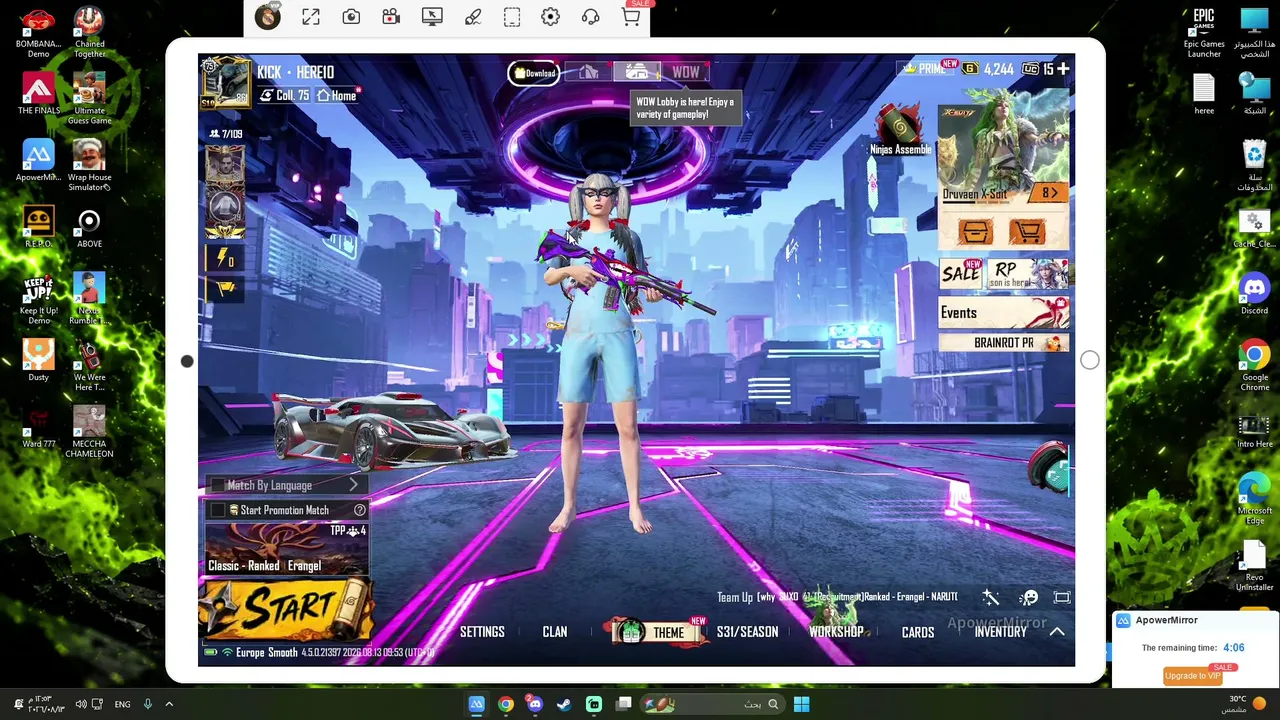Click the Team Up recruitment chat message
The width and height of the screenshot is (1280, 720).
[x=837, y=597]
